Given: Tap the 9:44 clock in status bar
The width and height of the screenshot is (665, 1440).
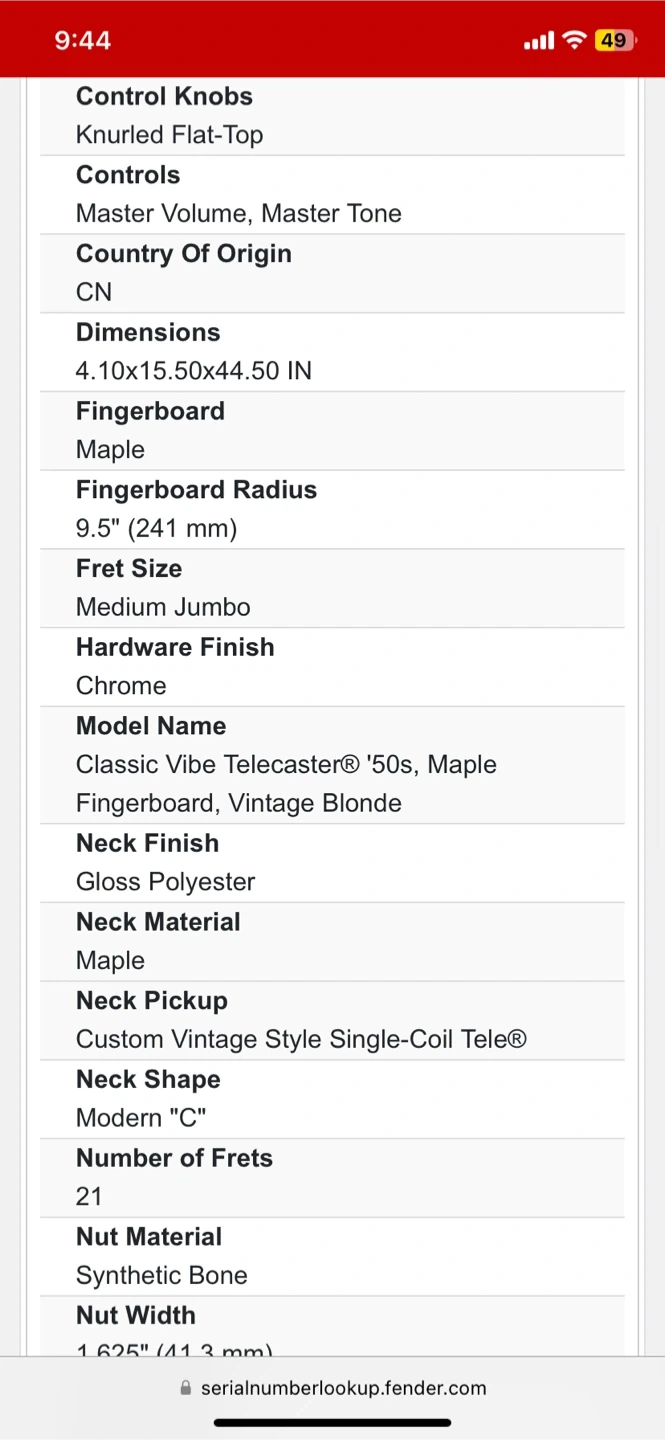Looking at the screenshot, I should (82, 40).
